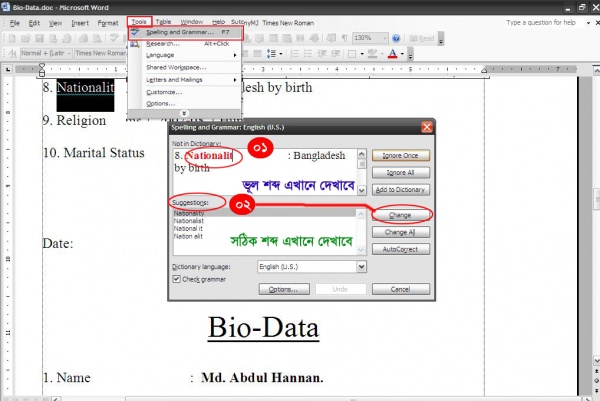
Task: Expand the Line Spacing dropdown arrow
Action: tap(281, 54)
